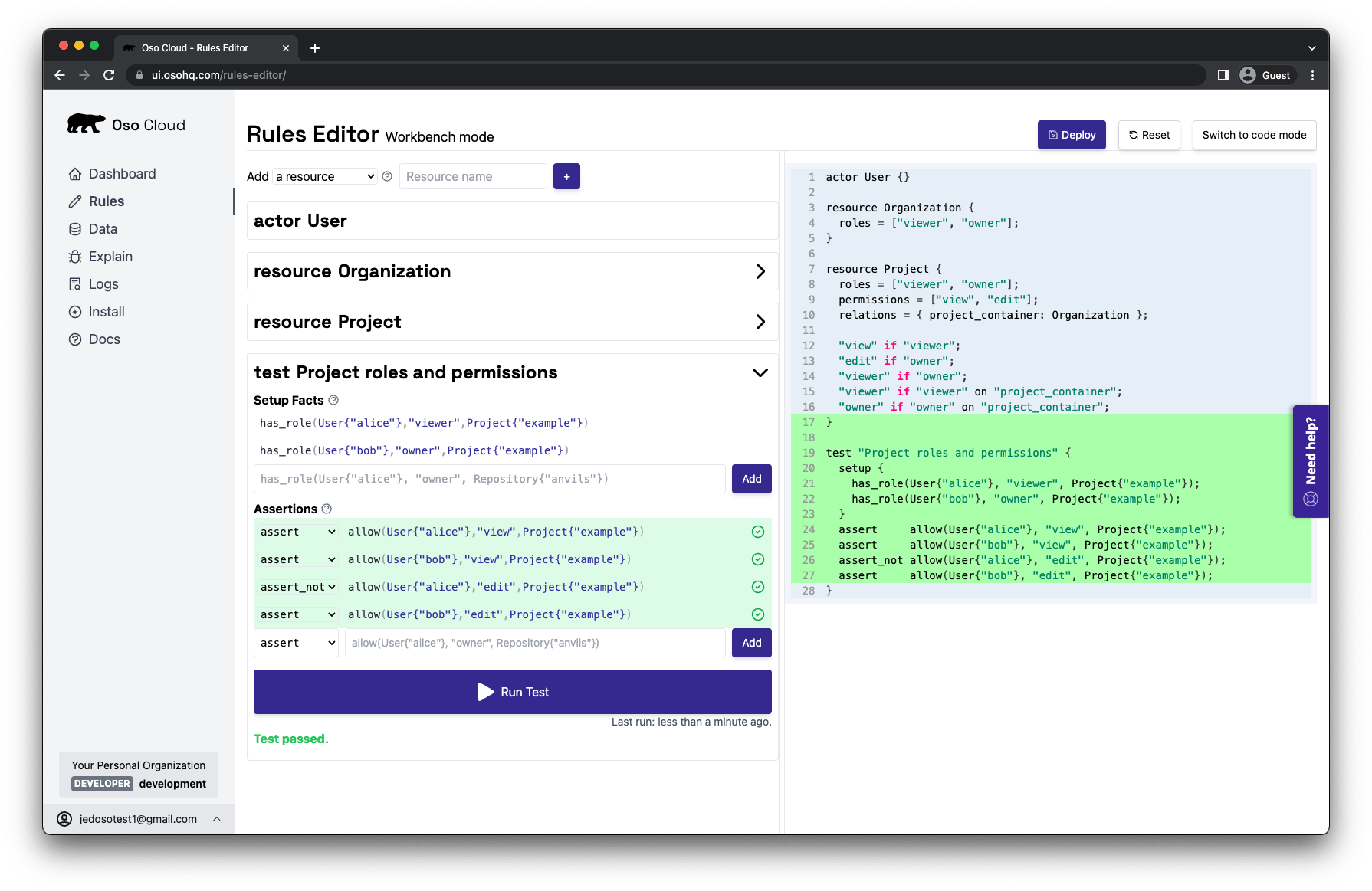This screenshot has height=891, width=1372.
Task: Change assert type for bob edit assertion
Action: 298,614
